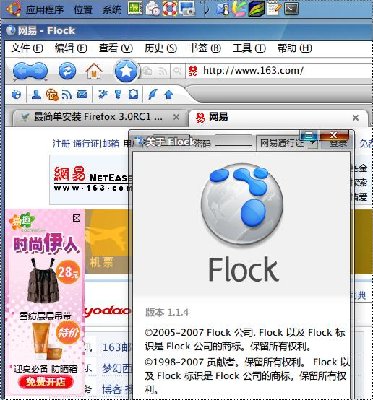
Task: Open the system monitor green panel applet
Action: [135, 8]
